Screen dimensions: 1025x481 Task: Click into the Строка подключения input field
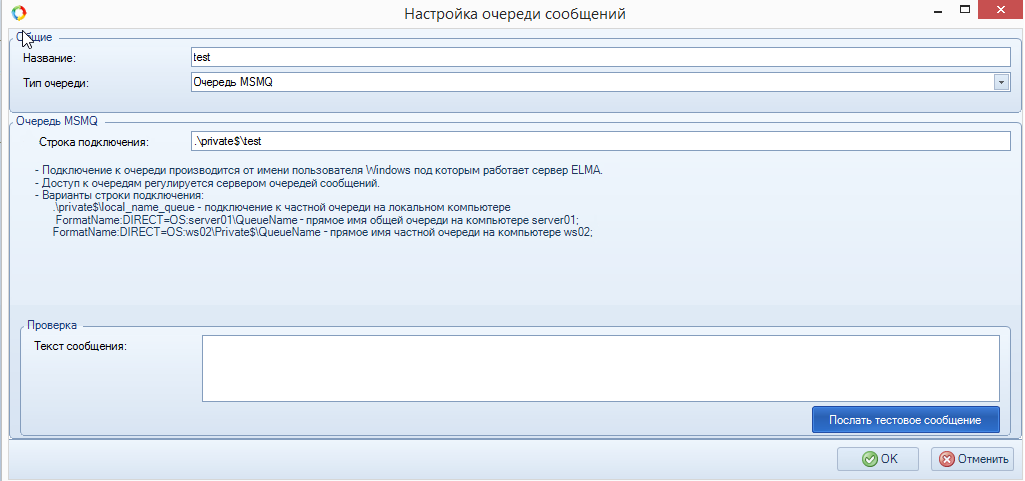tap(600, 141)
